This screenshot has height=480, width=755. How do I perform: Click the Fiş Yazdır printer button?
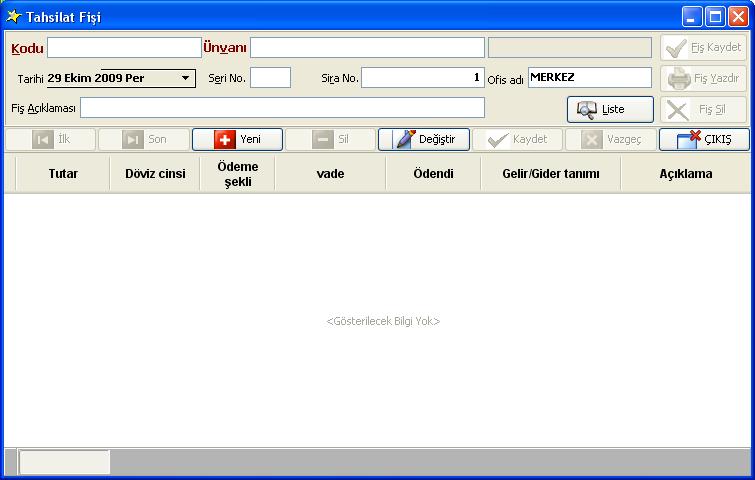(704, 78)
